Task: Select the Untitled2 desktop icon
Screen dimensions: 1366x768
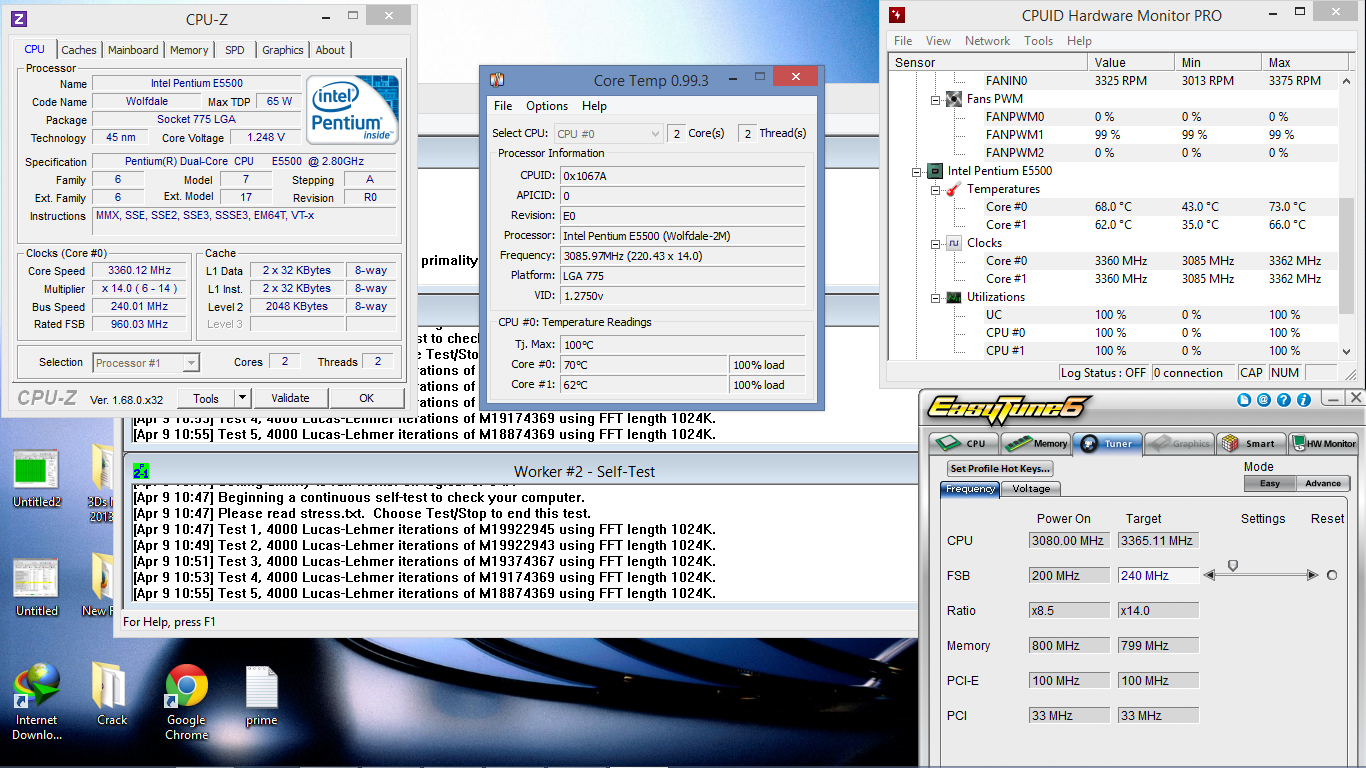Action: pyautogui.click(x=37, y=479)
